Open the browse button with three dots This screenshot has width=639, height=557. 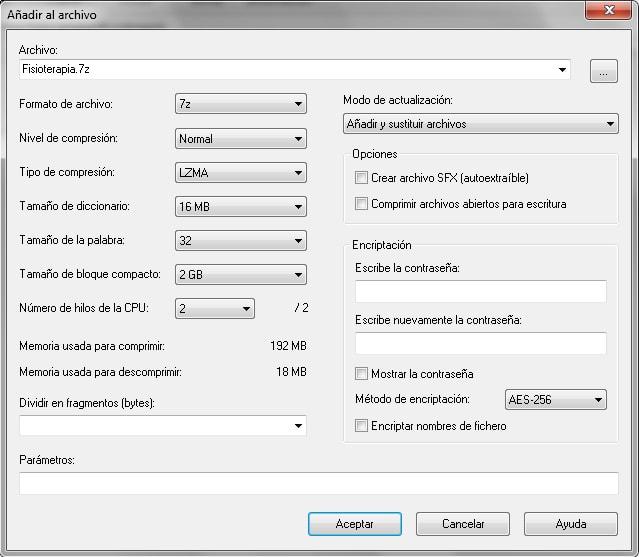click(604, 71)
